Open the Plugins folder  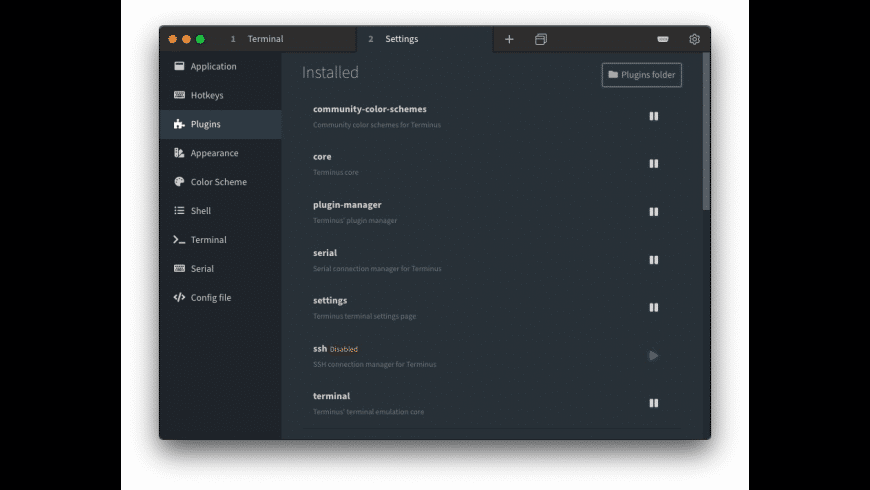coord(641,75)
